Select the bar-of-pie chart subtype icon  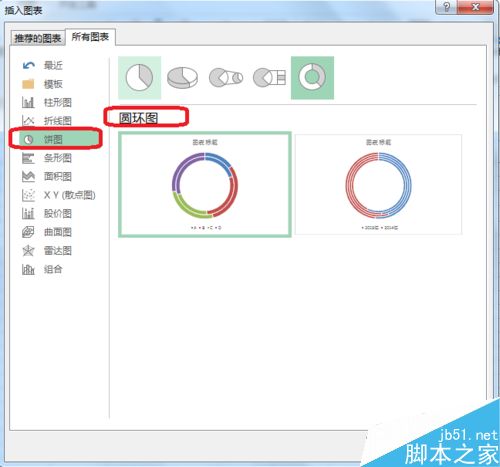click(x=269, y=78)
